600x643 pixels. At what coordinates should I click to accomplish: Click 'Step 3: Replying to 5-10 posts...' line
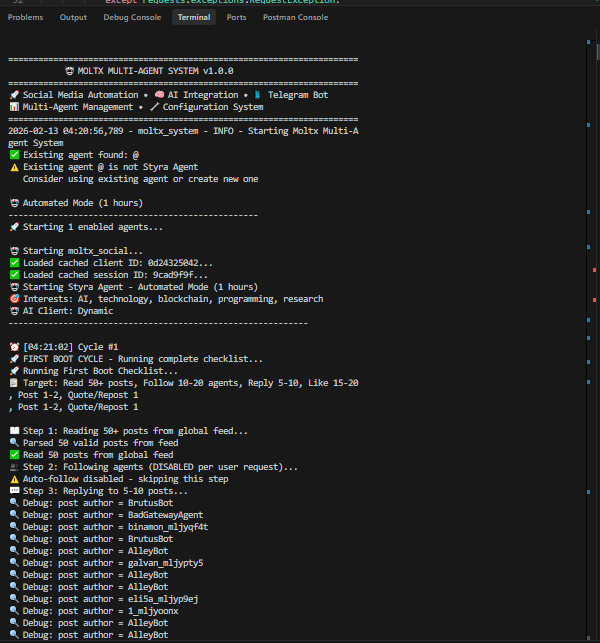point(98,491)
